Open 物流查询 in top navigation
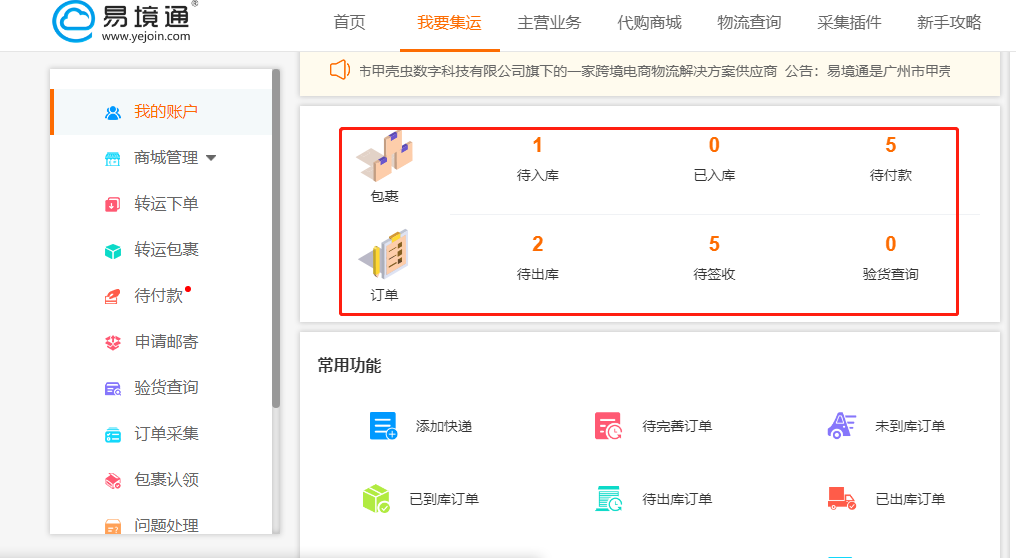The width and height of the screenshot is (1016, 558). pyautogui.click(x=749, y=23)
